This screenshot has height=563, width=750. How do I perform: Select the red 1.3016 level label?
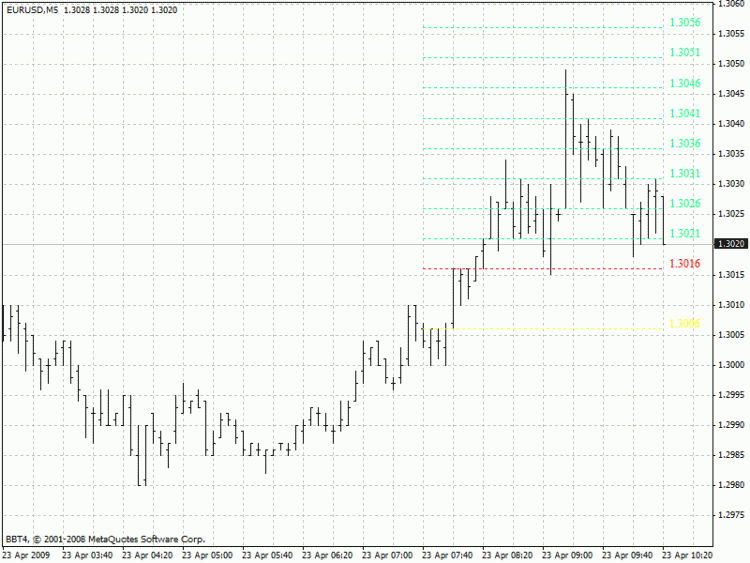tap(685, 264)
